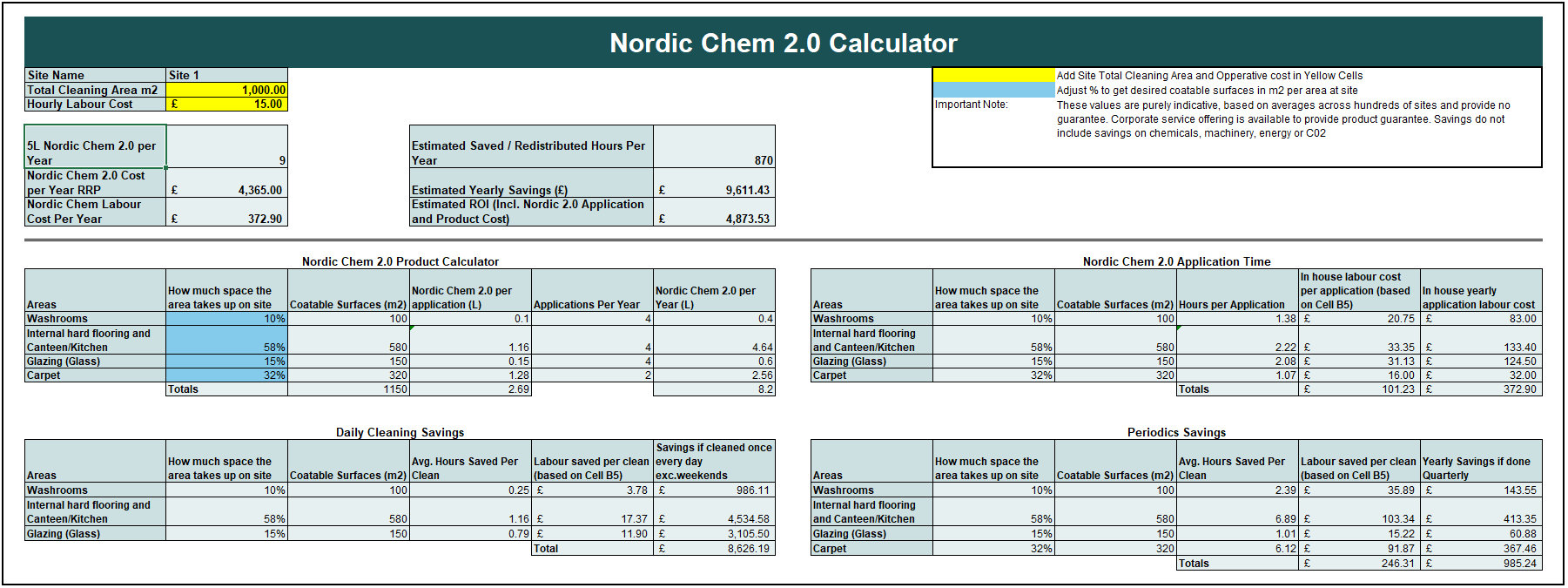Select blue Washrooms percentage cell 10% in Product Calculator

226,319
